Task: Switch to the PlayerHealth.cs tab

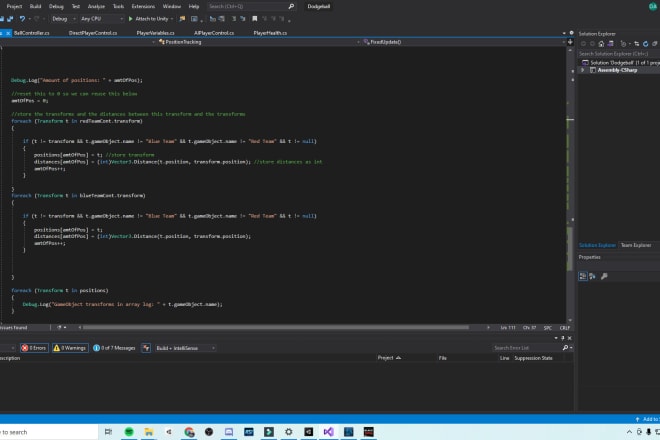Action: click(270, 33)
